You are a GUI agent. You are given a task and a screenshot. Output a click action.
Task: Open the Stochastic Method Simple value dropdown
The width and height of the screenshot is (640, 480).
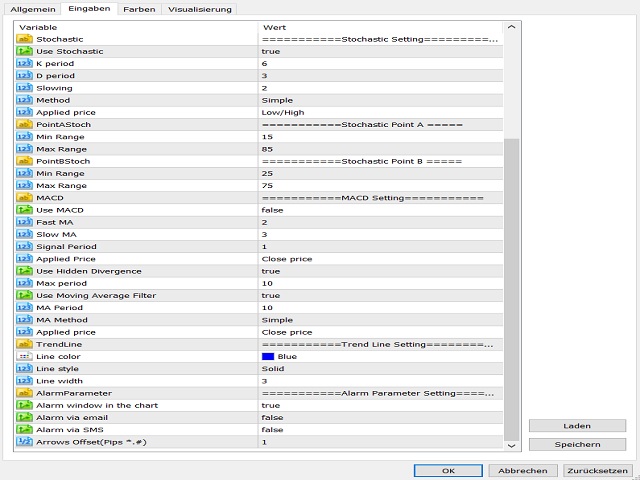coord(380,100)
